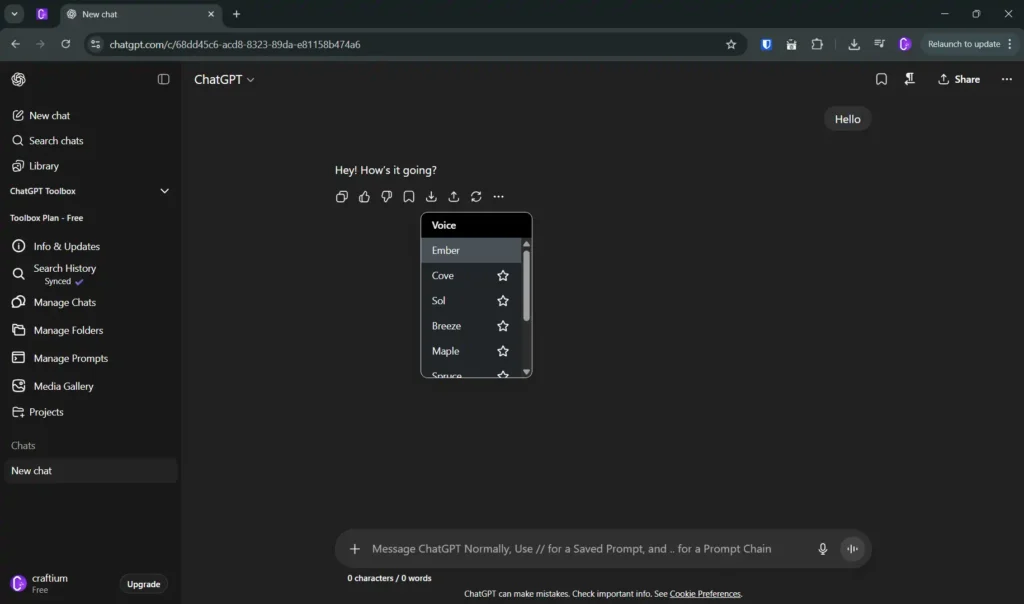Image resolution: width=1024 pixels, height=604 pixels.
Task: Toggle the favorite star for Maple
Action: click(503, 351)
